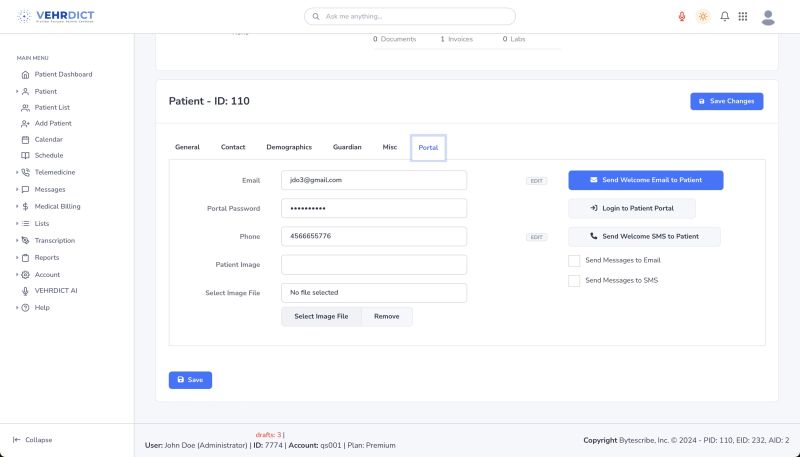Screen dimensions: 800x457
Task: Click the Documents count link
Action: [x=394, y=39]
